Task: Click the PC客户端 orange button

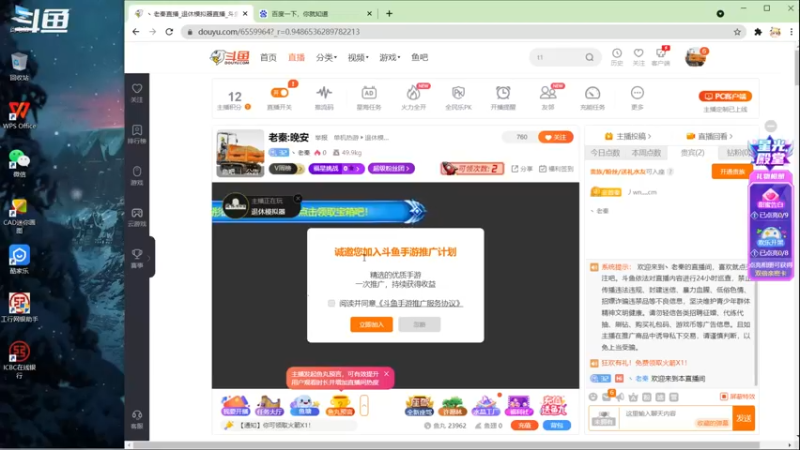Action: [x=725, y=96]
